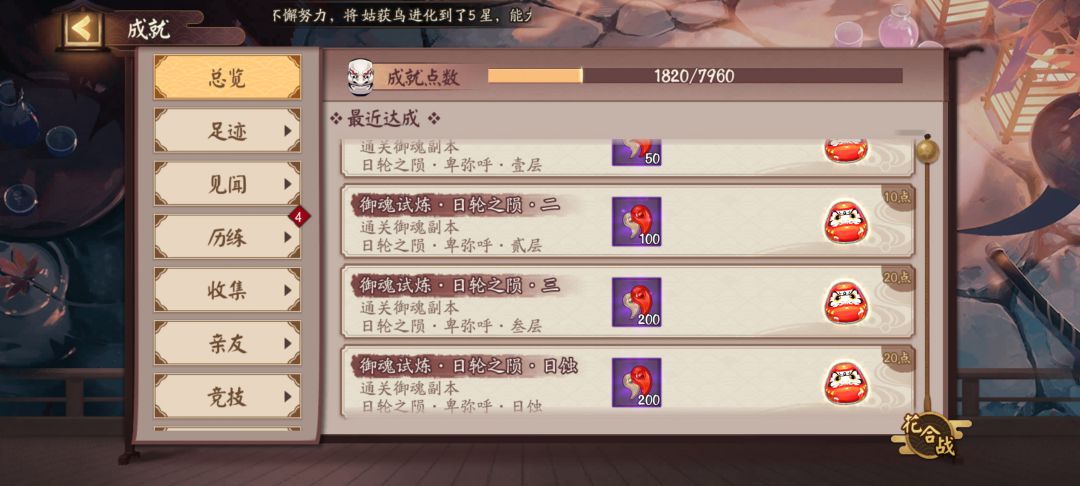
Task: Tap the 200 reward in 日轮之陨·三
Action: click(x=636, y=302)
